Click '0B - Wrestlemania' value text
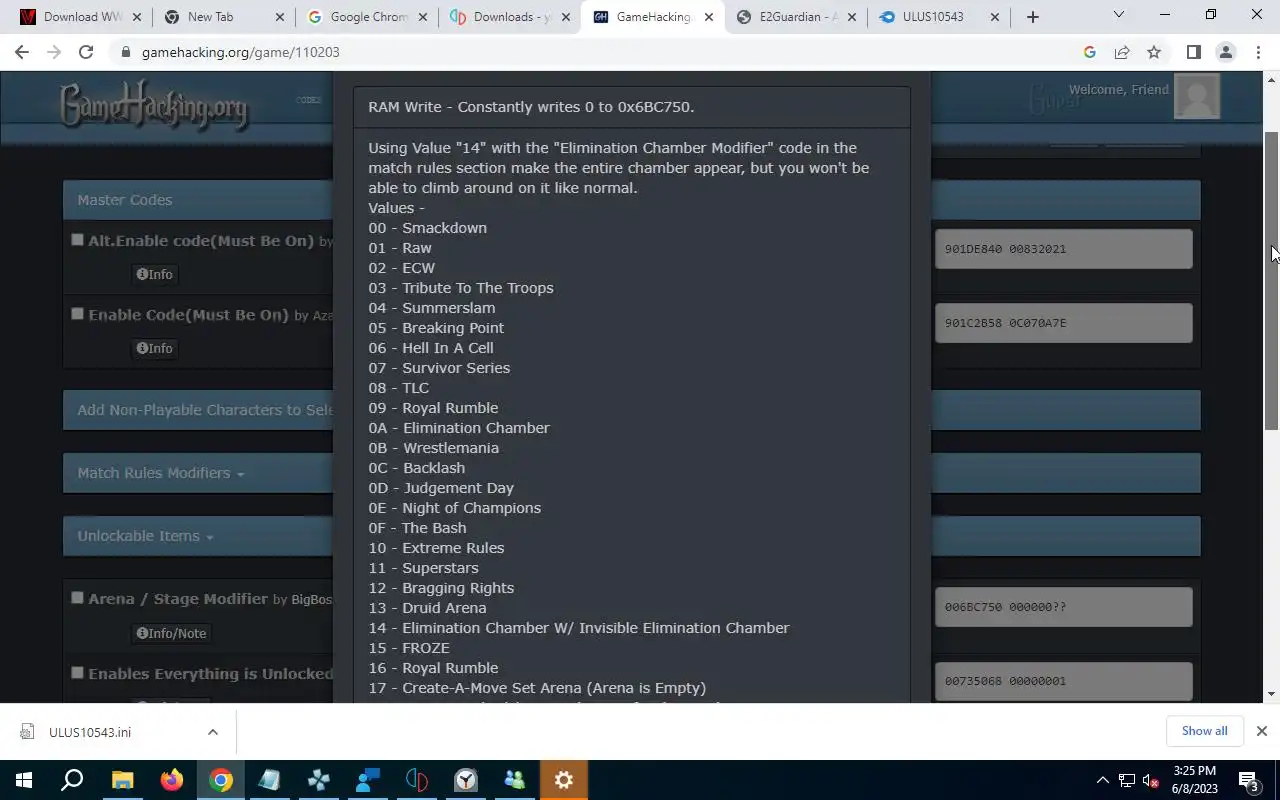 (433, 448)
